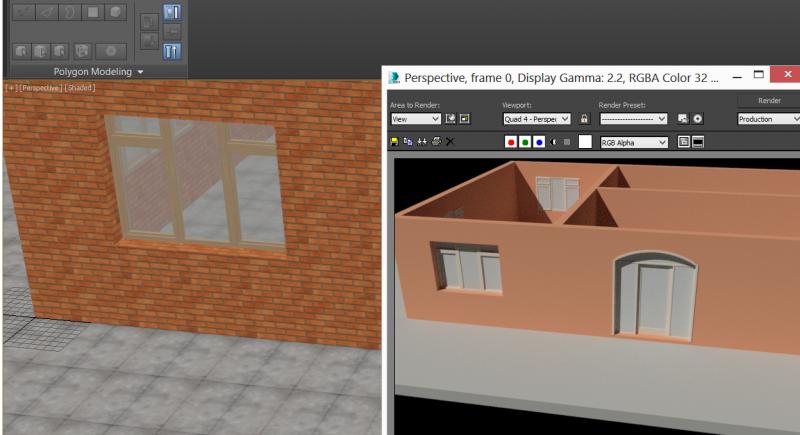Click the rendered house image
The height and width of the screenshot is (435, 800).
[597, 296]
